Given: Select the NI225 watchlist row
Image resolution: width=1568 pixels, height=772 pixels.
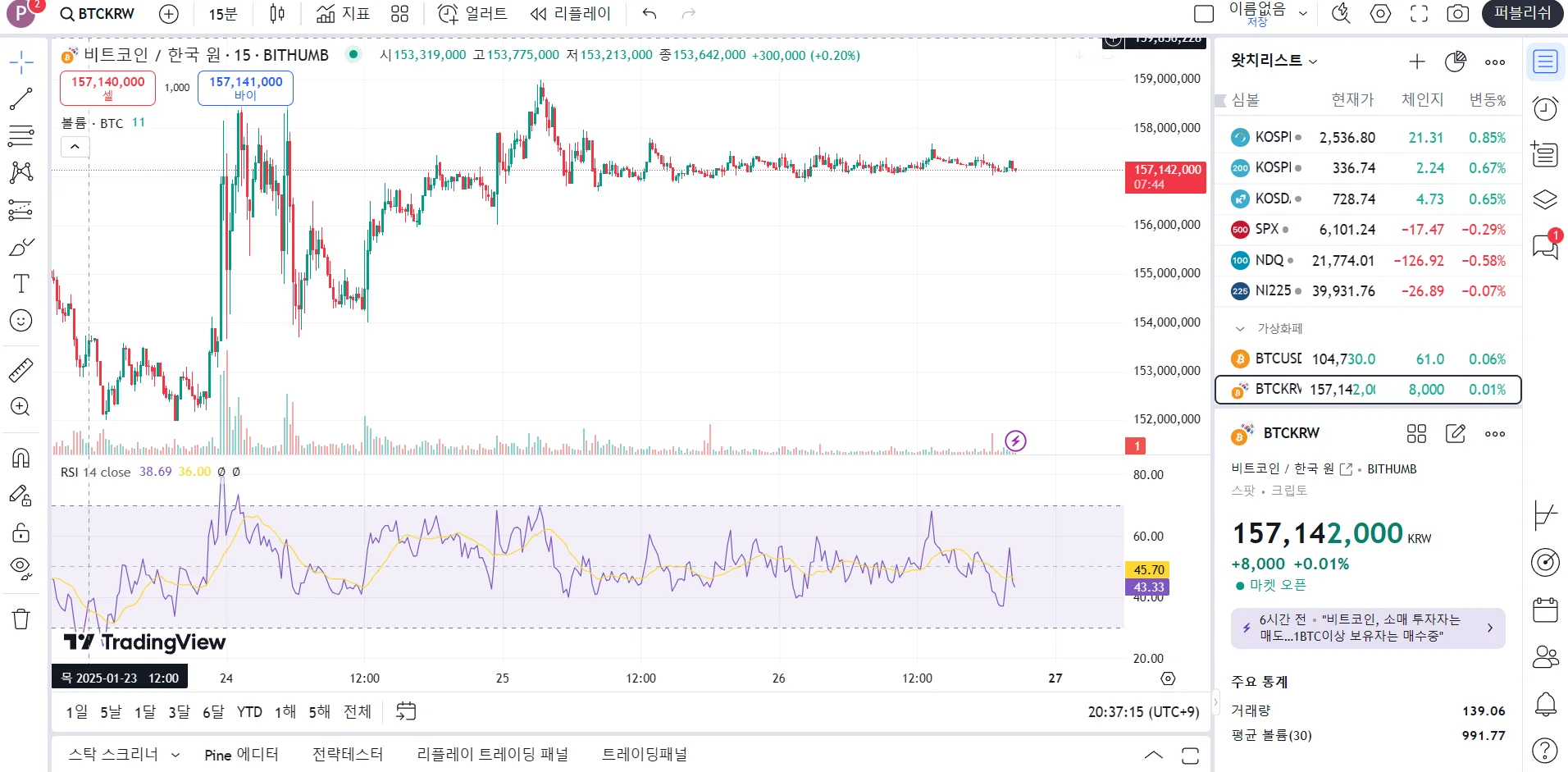Looking at the screenshot, I should (1368, 290).
